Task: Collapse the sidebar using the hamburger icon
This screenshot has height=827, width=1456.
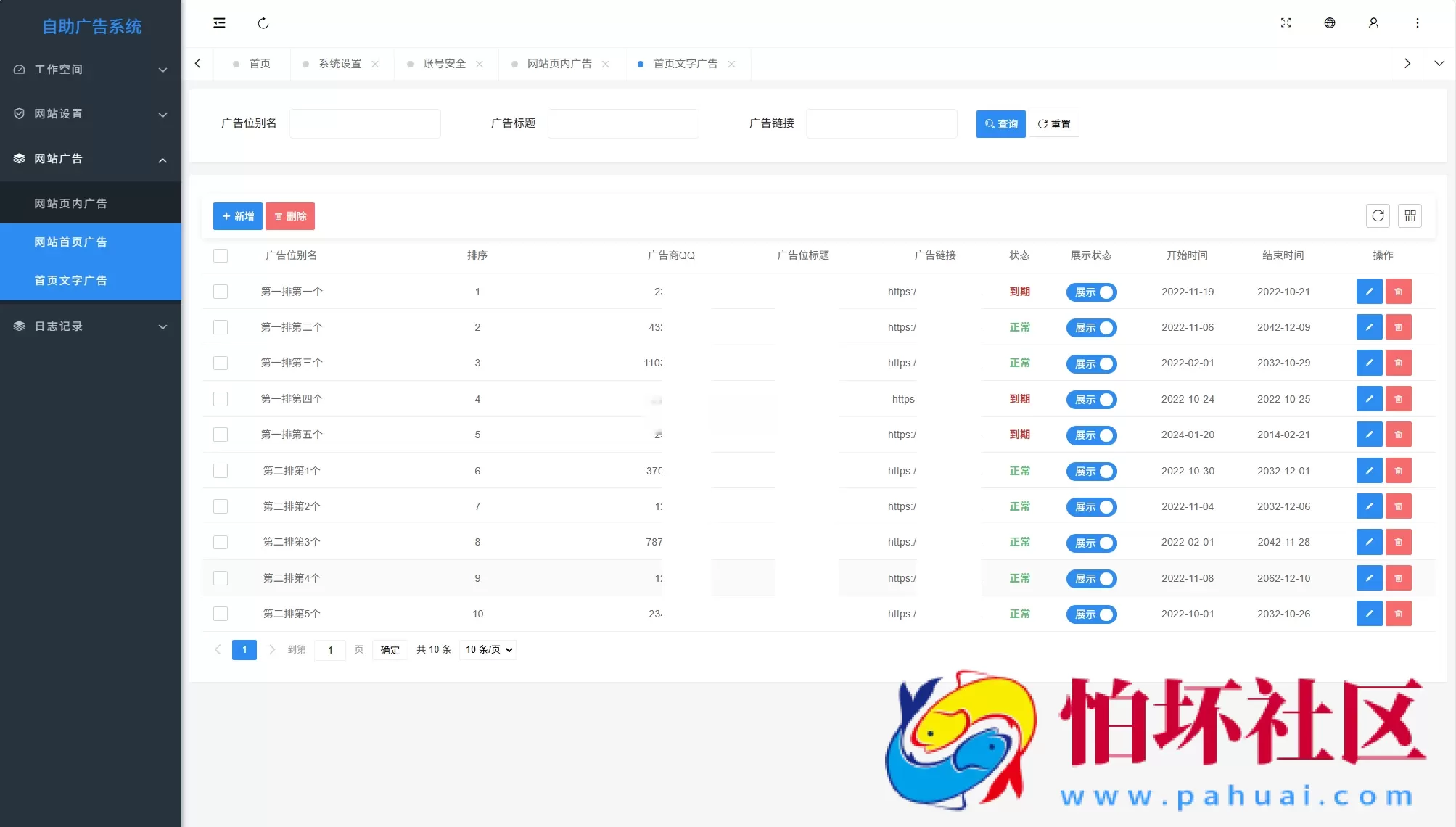Action: [x=220, y=23]
